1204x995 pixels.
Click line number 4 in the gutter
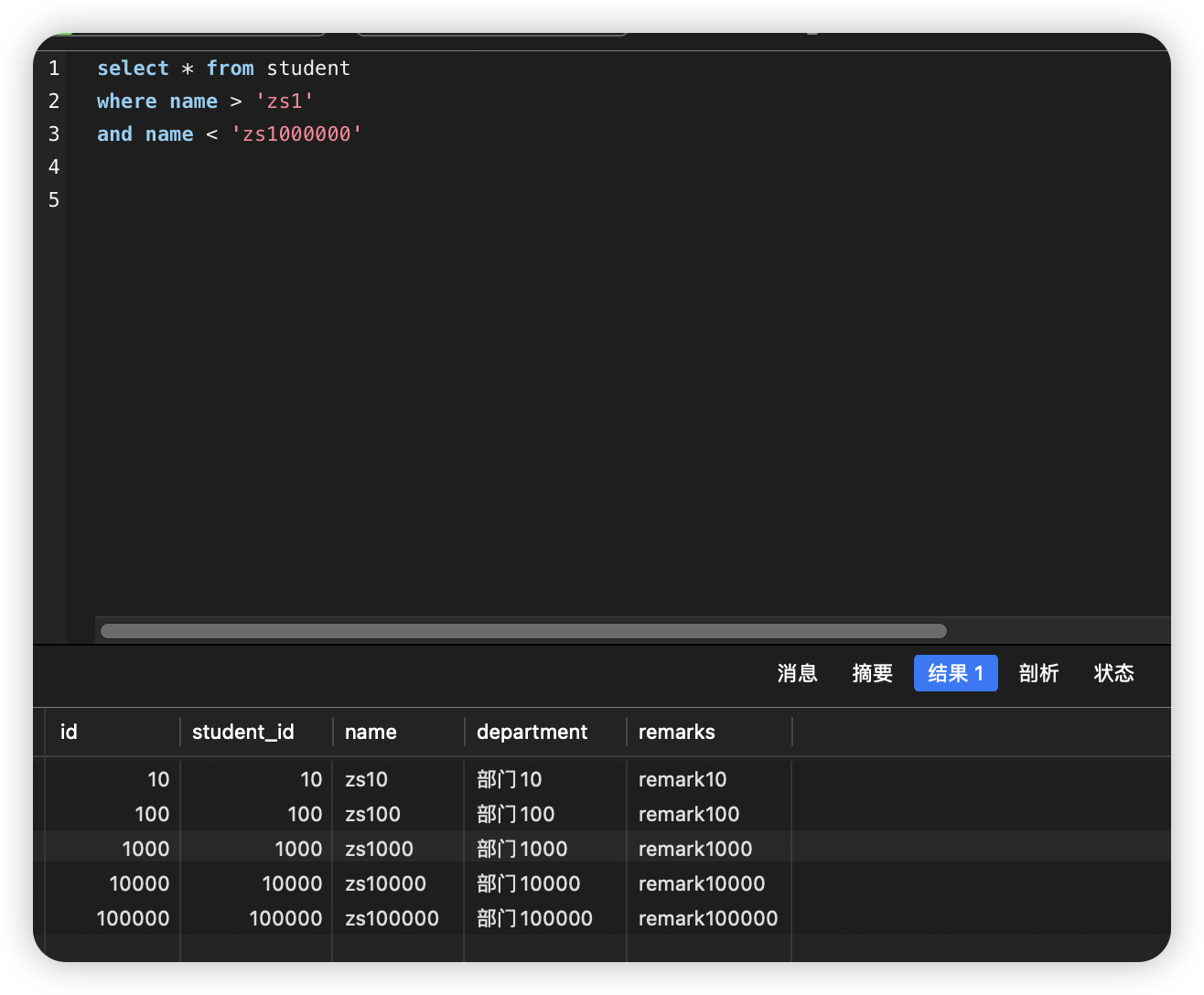[x=54, y=167]
